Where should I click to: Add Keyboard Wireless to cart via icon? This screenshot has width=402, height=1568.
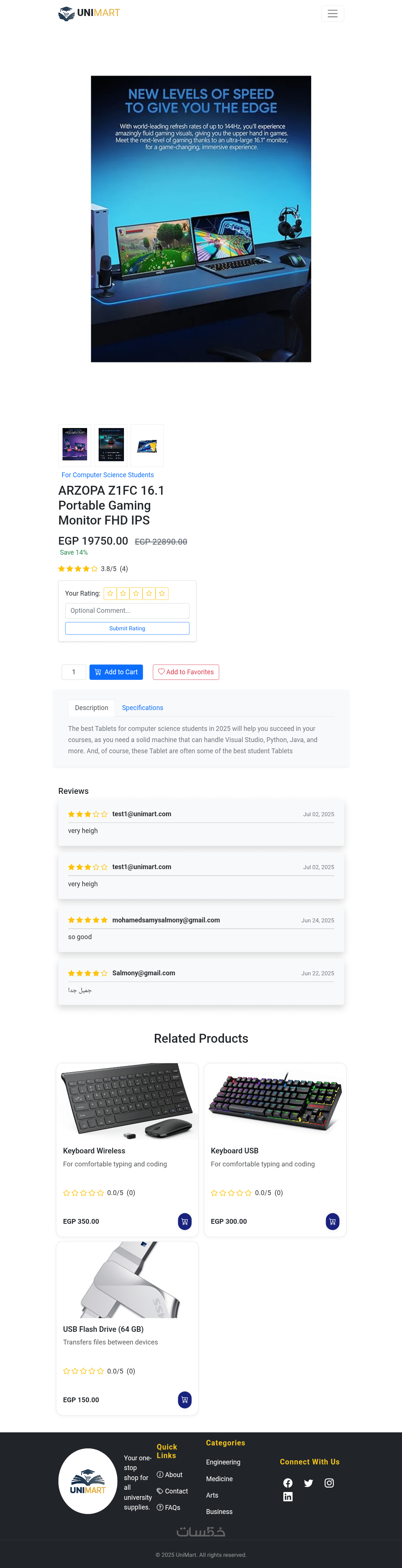click(184, 1221)
